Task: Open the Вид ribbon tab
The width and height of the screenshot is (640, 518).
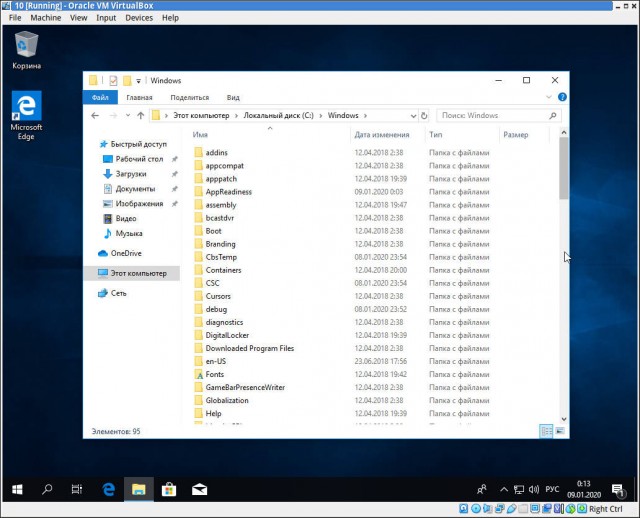Action: tap(233, 97)
